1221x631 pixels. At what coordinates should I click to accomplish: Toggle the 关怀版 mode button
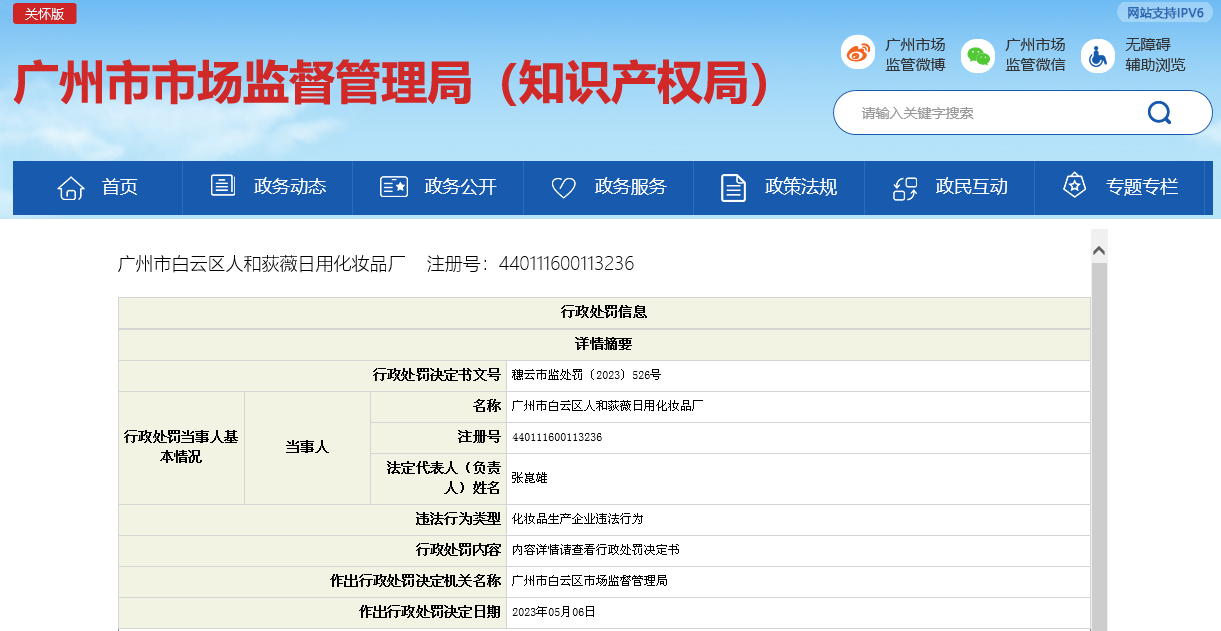pos(45,14)
